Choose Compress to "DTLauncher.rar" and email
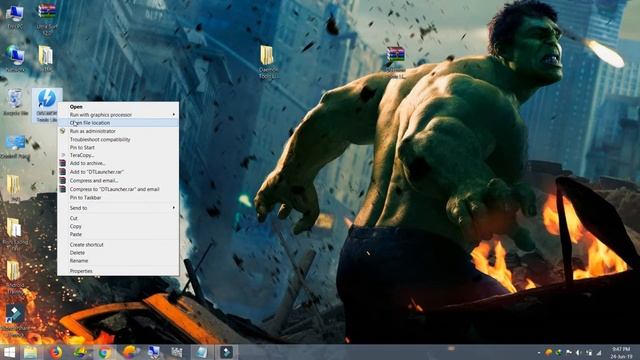This screenshot has height=360, width=640. (118, 189)
